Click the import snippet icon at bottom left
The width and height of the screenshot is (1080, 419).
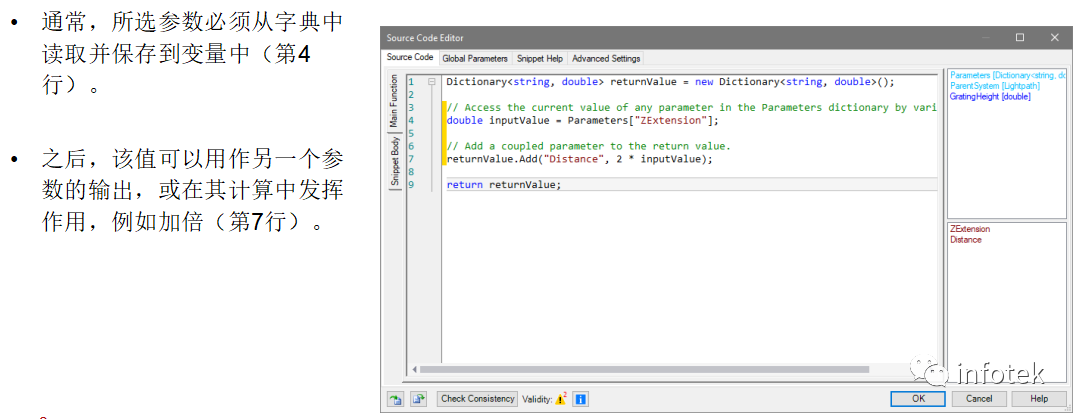pyautogui.click(x=395, y=398)
